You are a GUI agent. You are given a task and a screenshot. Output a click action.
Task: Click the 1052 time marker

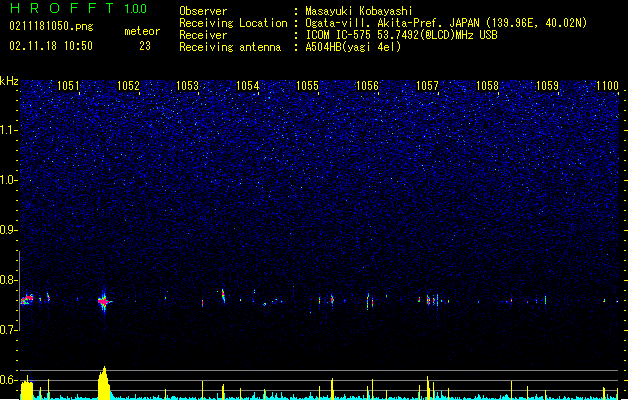128,86
